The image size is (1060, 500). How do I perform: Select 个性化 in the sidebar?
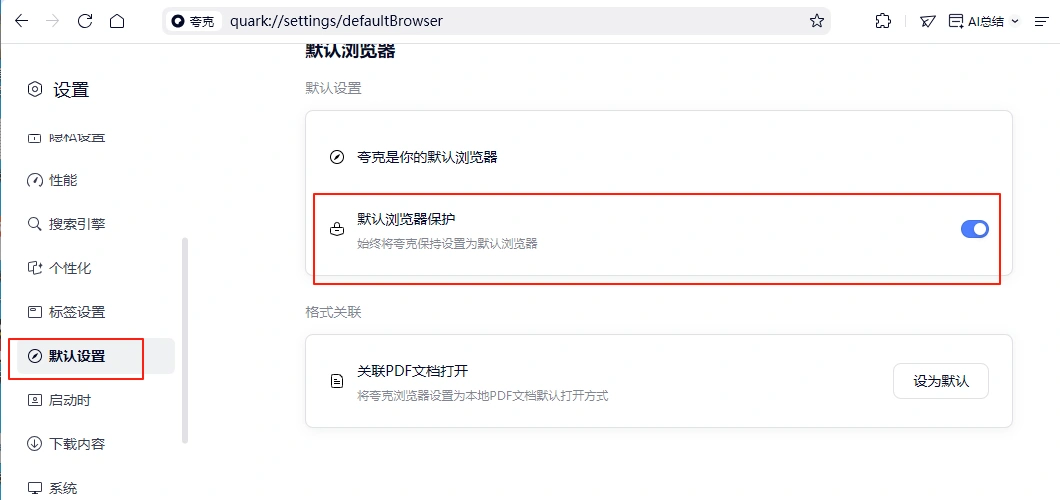click(x=69, y=268)
